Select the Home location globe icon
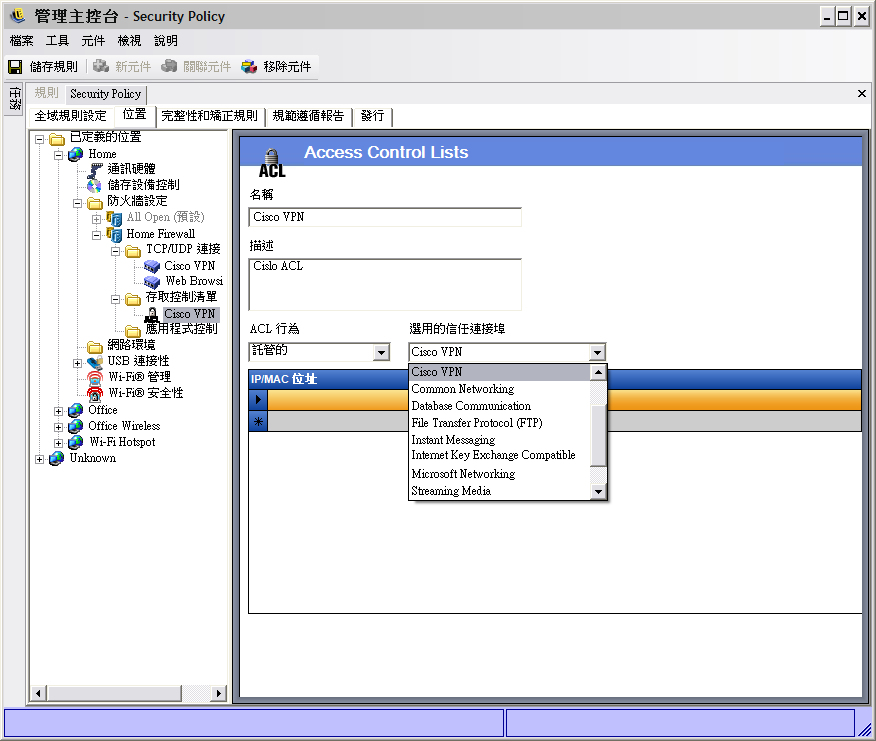The height and width of the screenshot is (741, 876). 75,155
